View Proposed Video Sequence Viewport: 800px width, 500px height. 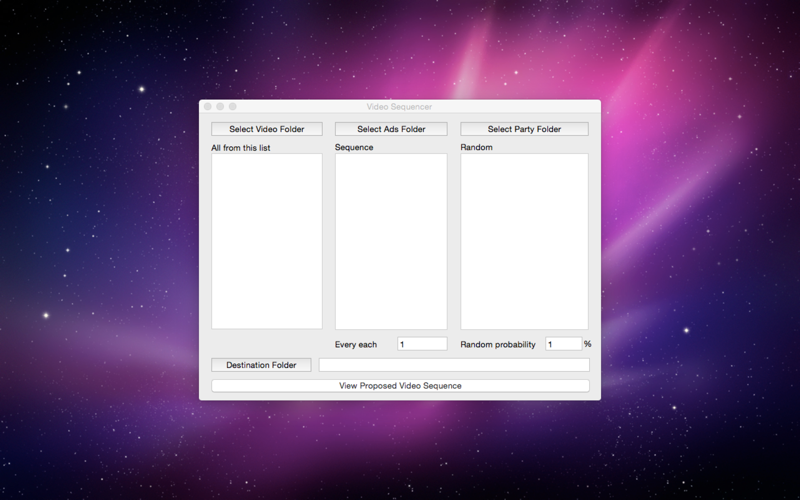tap(401, 386)
